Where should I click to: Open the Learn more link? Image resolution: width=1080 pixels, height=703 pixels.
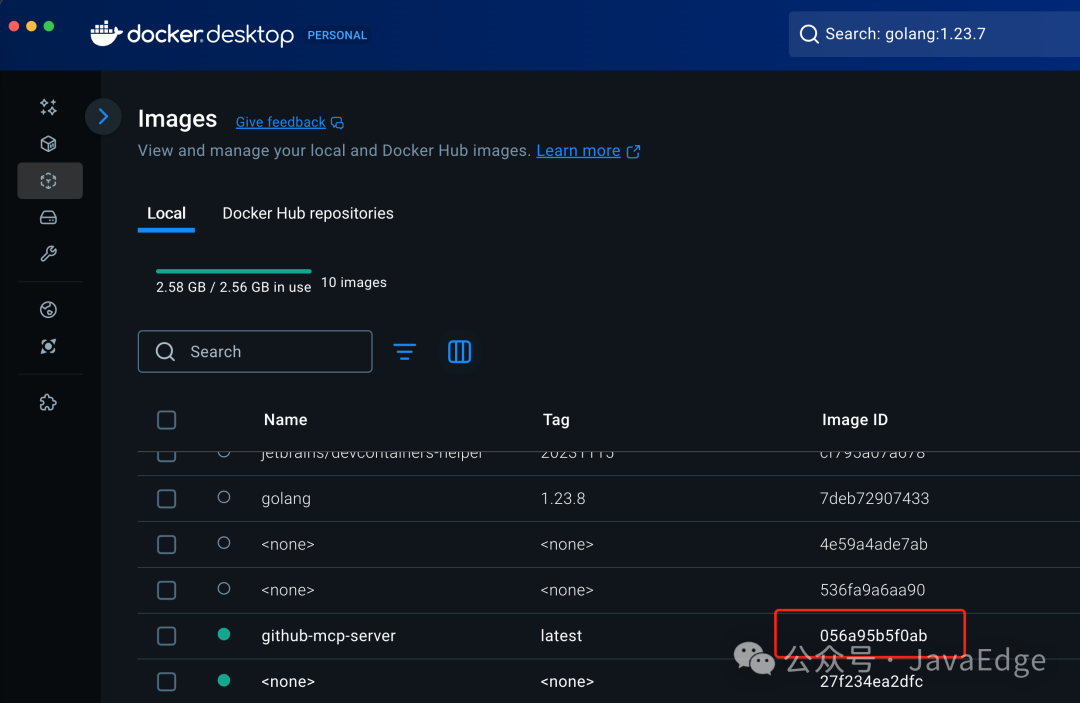point(579,151)
